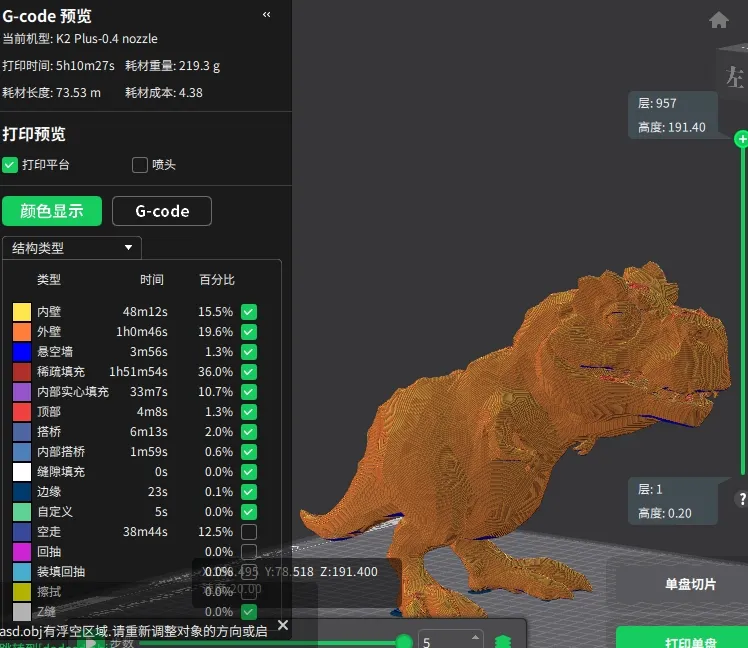Click the up arrow of value 5 spinner
Image resolution: width=748 pixels, height=648 pixels.
pos(475,637)
